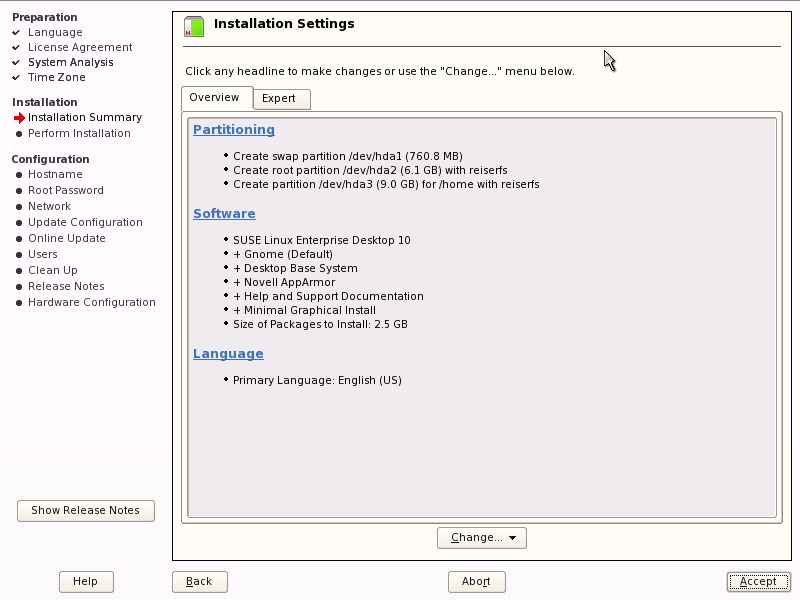Click the Hostname configuration step
The height and width of the screenshot is (600, 800).
pyautogui.click(x=55, y=174)
